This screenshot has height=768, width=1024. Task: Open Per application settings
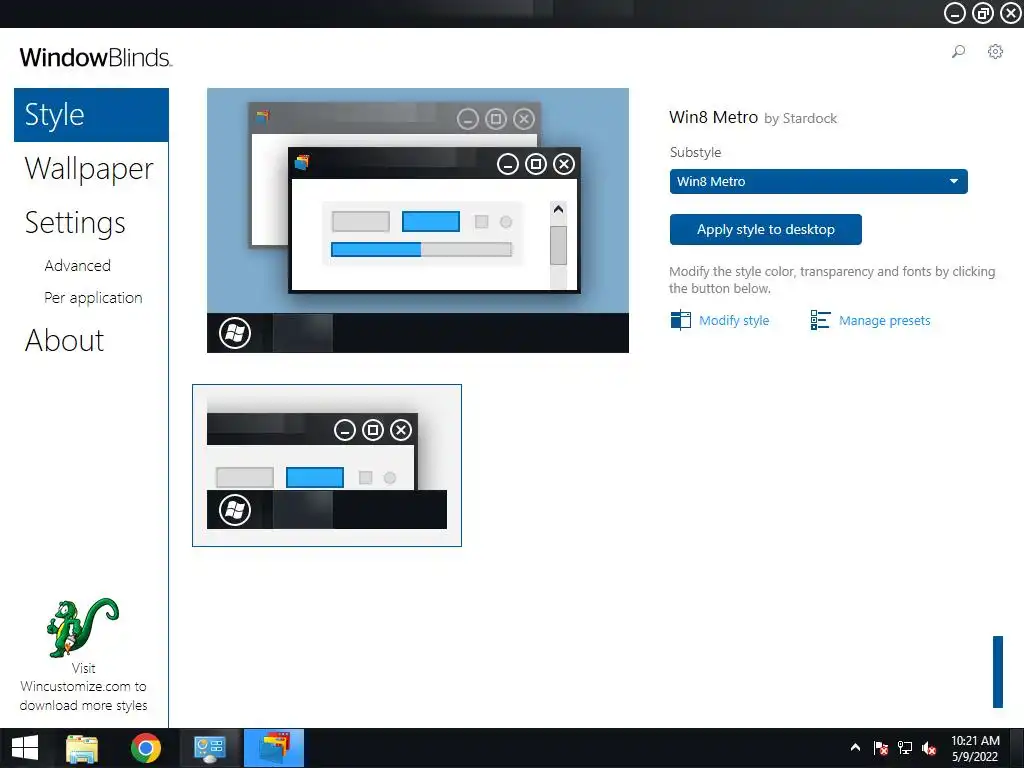click(93, 298)
